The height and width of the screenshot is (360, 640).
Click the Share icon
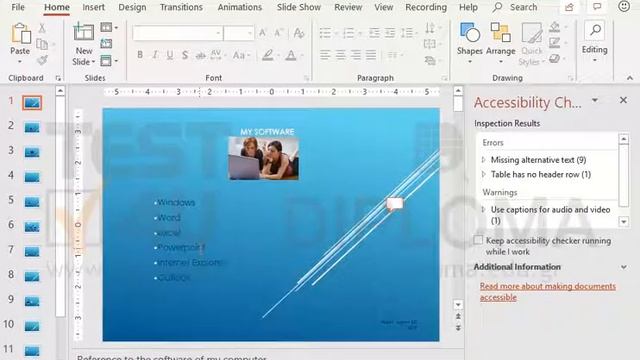pos(569,7)
